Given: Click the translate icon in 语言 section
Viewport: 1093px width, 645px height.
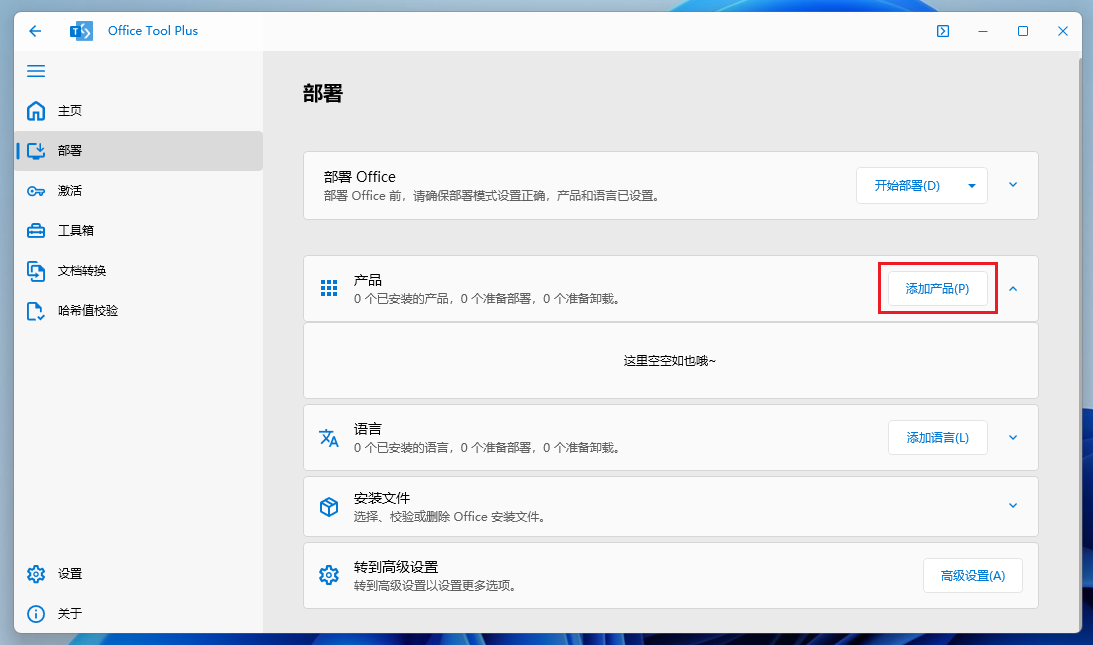Looking at the screenshot, I should [x=329, y=437].
